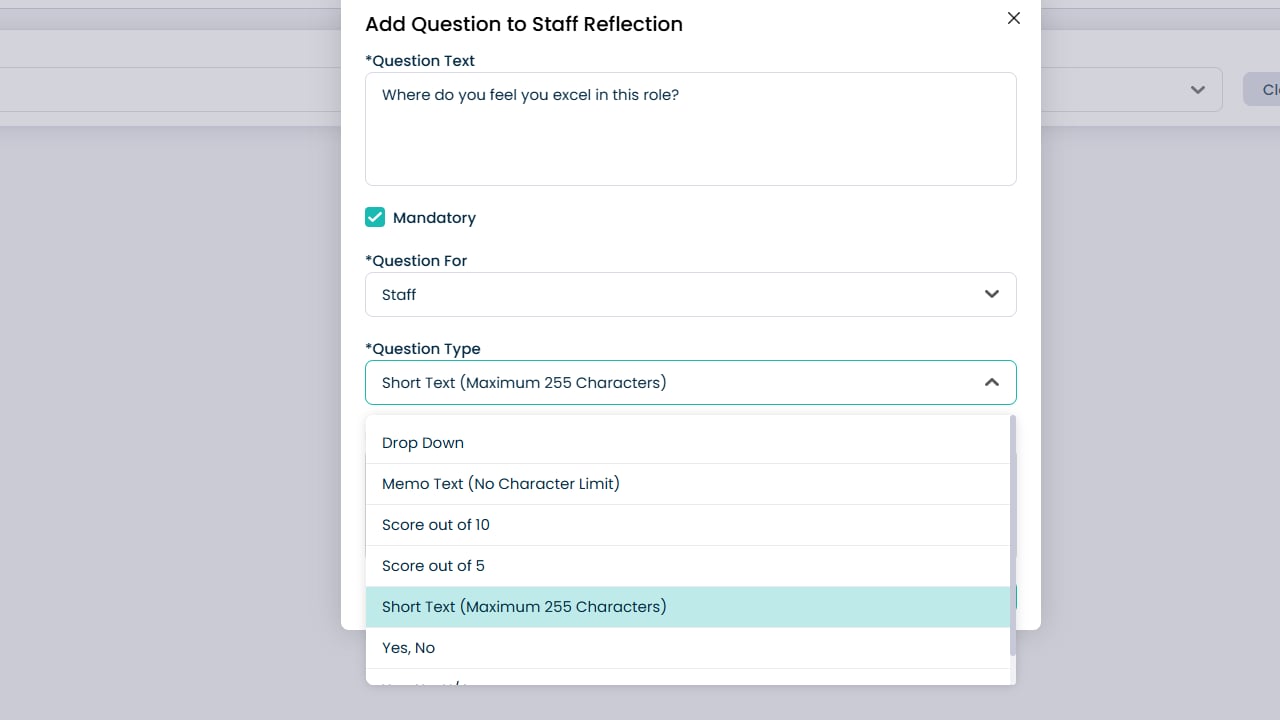Collapse the Question Type dropdown
Image resolution: width=1280 pixels, height=720 pixels.
tap(690, 383)
